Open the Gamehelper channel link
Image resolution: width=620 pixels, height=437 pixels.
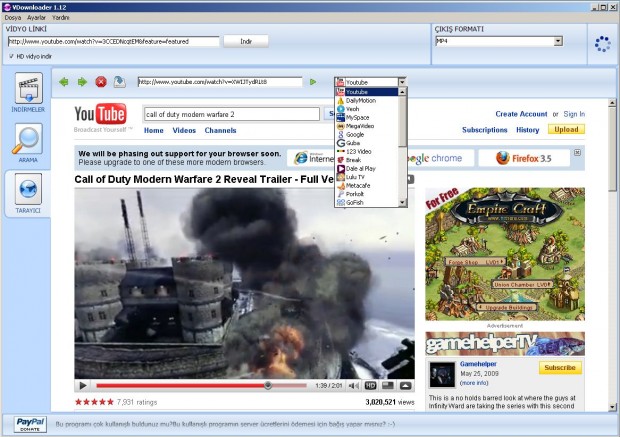[x=478, y=364]
